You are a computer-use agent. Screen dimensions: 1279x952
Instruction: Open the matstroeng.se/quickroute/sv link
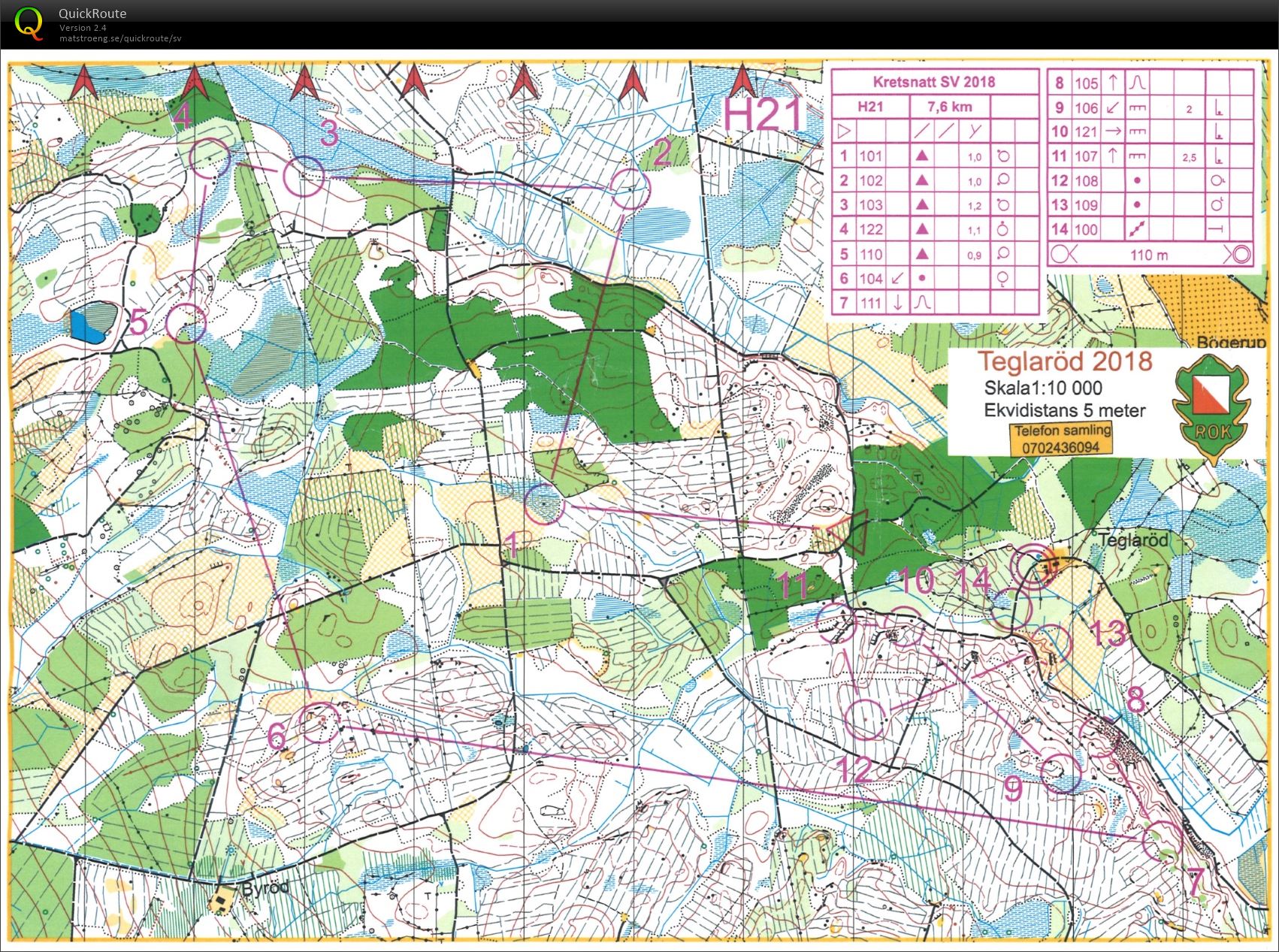[120, 38]
